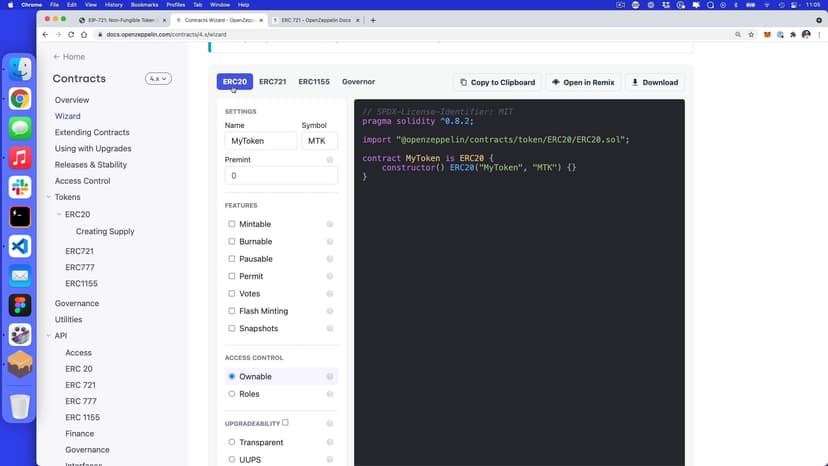
Task: Select the Governor contract tab
Action: [x=358, y=82]
